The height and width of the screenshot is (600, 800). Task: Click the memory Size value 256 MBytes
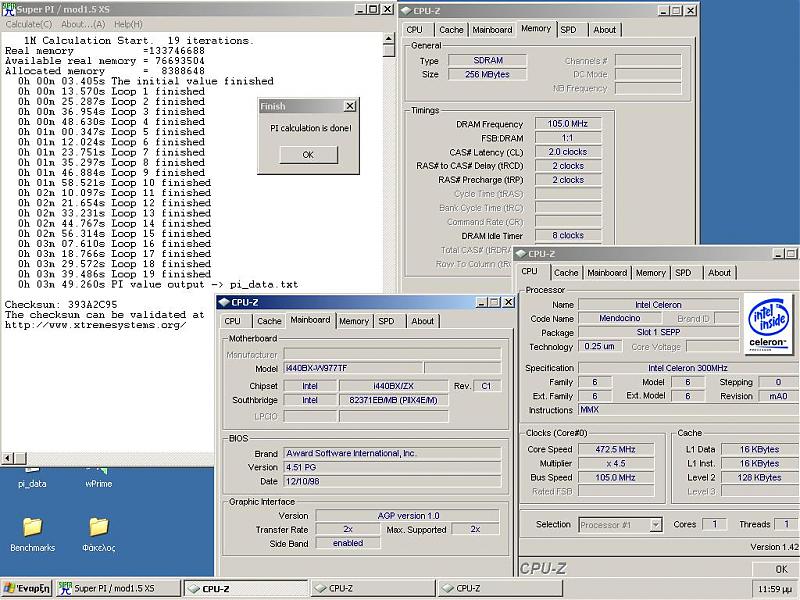(x=487, y=74)
